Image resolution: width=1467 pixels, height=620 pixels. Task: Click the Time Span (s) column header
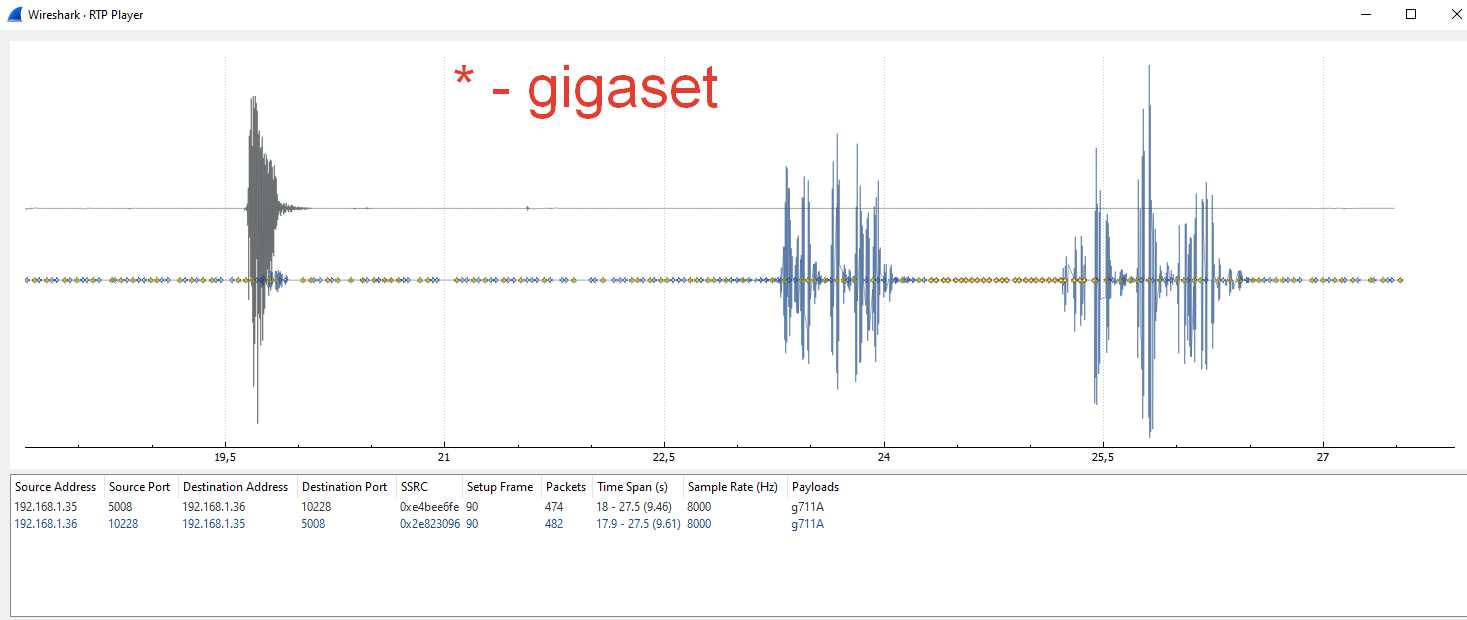(x=632, y=487)
